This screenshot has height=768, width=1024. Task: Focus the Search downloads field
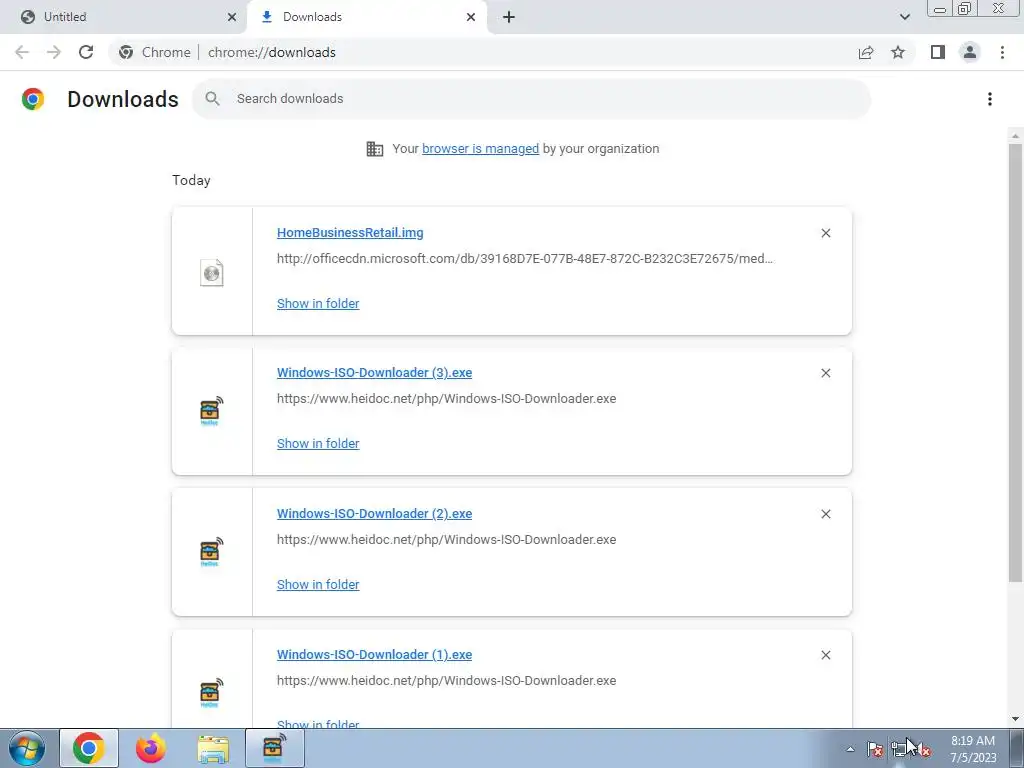[x=531, y=99]
